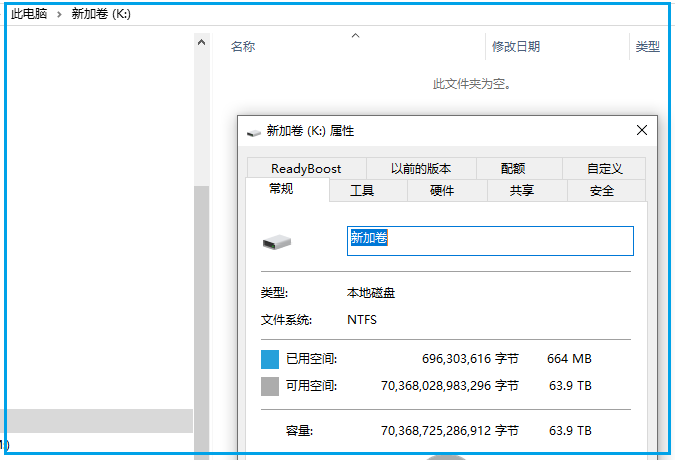The image size is (675, 460).
Task: Open the 硬件 tab
Action: click(447, 191)
